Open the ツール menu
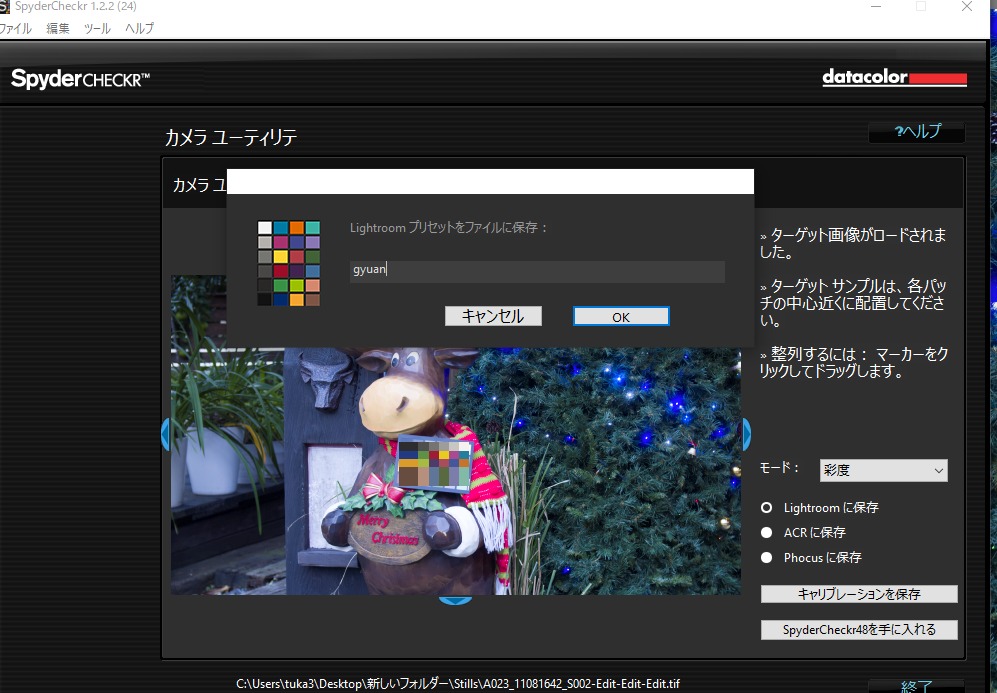The image size is (997, 693). pos(98,29)
